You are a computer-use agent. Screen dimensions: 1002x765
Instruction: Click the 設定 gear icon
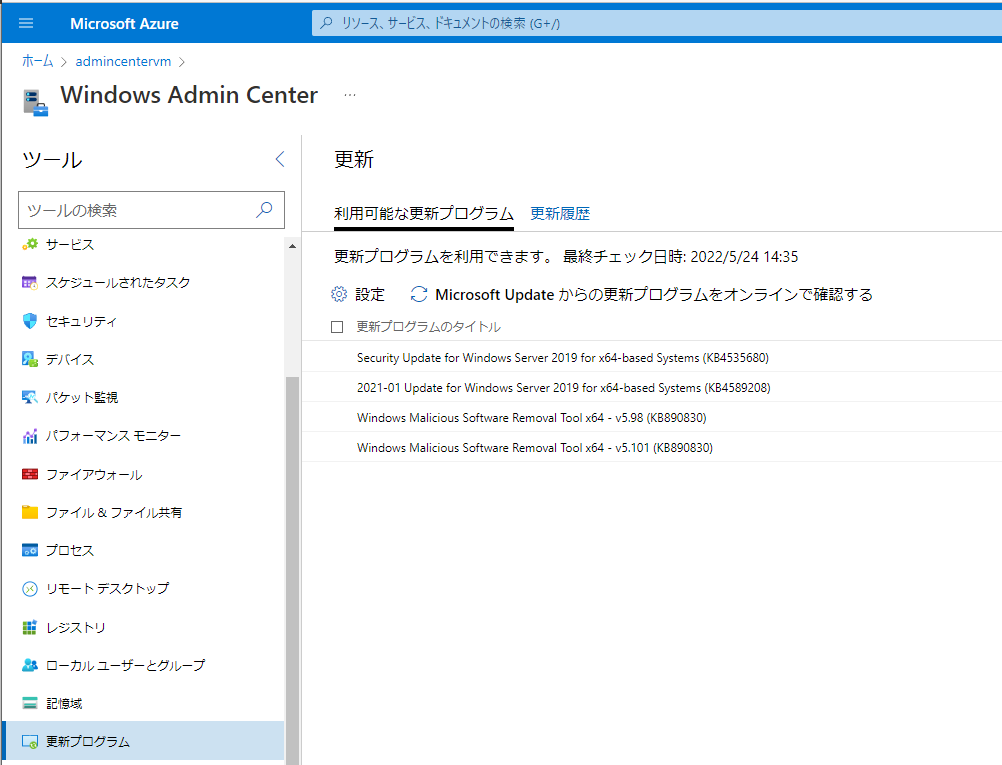pos(339,294)
